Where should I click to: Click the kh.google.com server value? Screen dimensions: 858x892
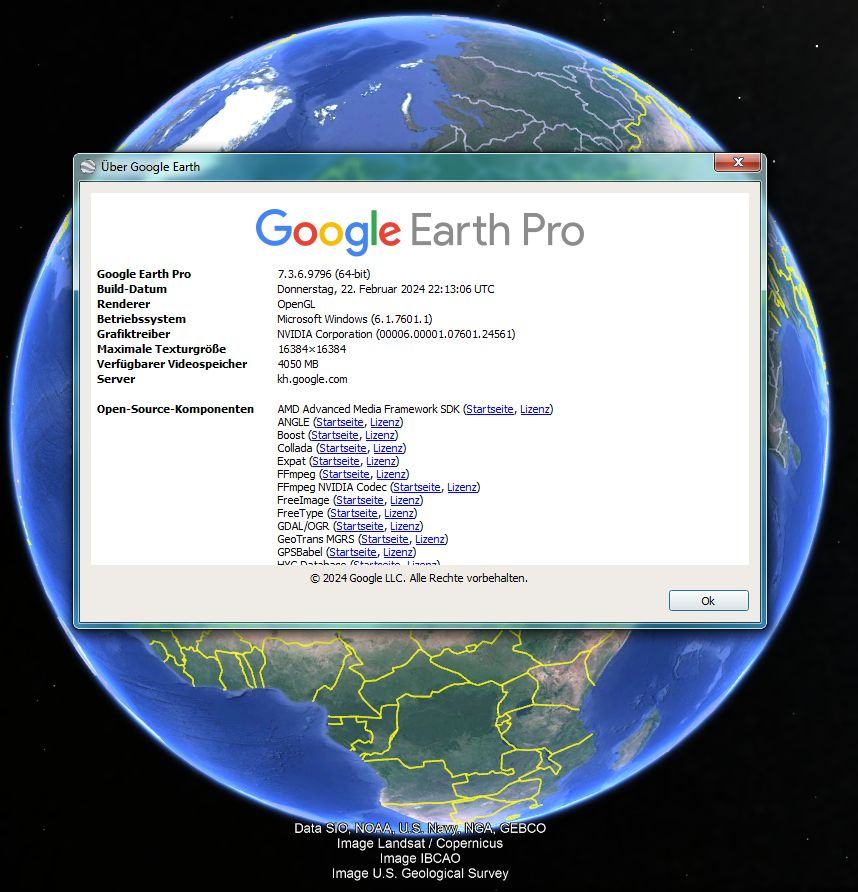(312, 379)
